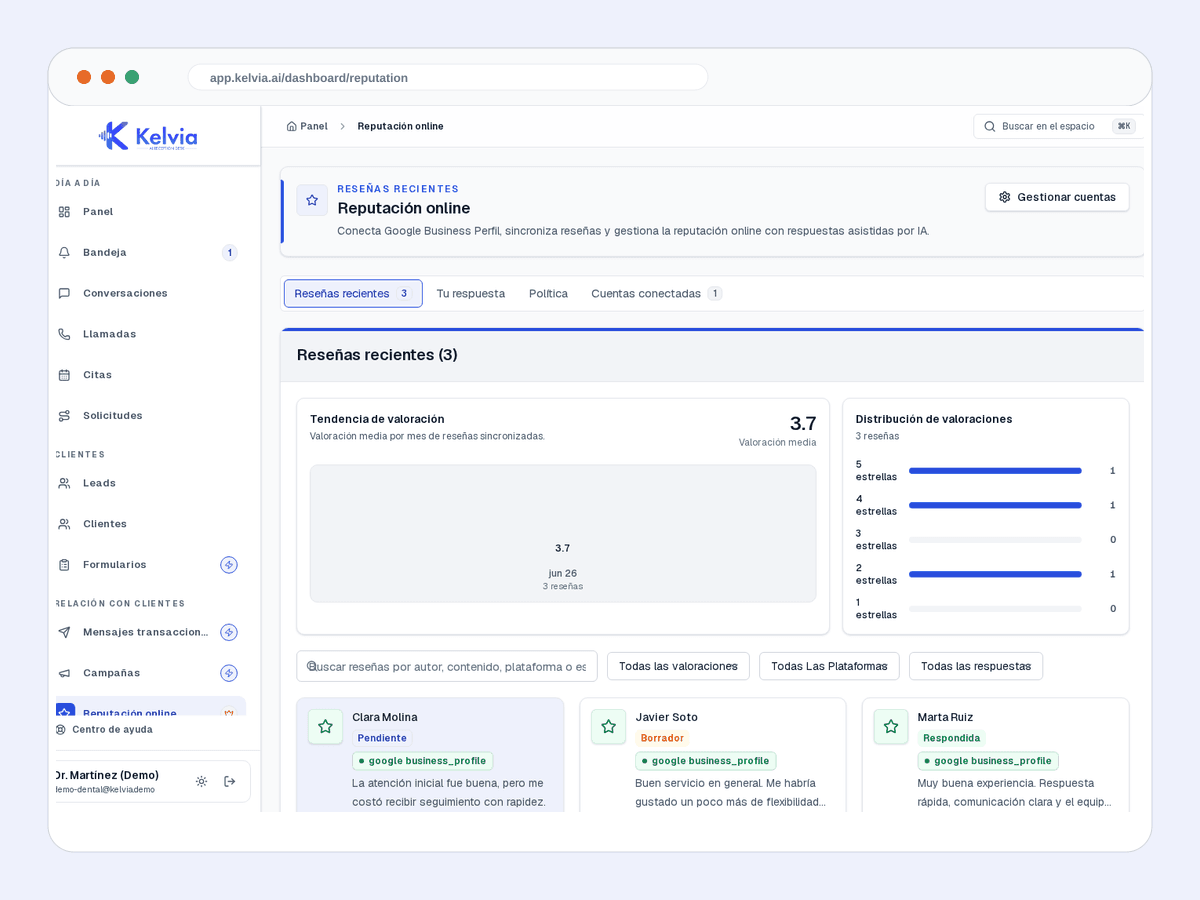Screen dimensions: 1200x900
Task: Click the star icon on Clara Molina review
Action: pyautogui.click(x=325, y=727)
